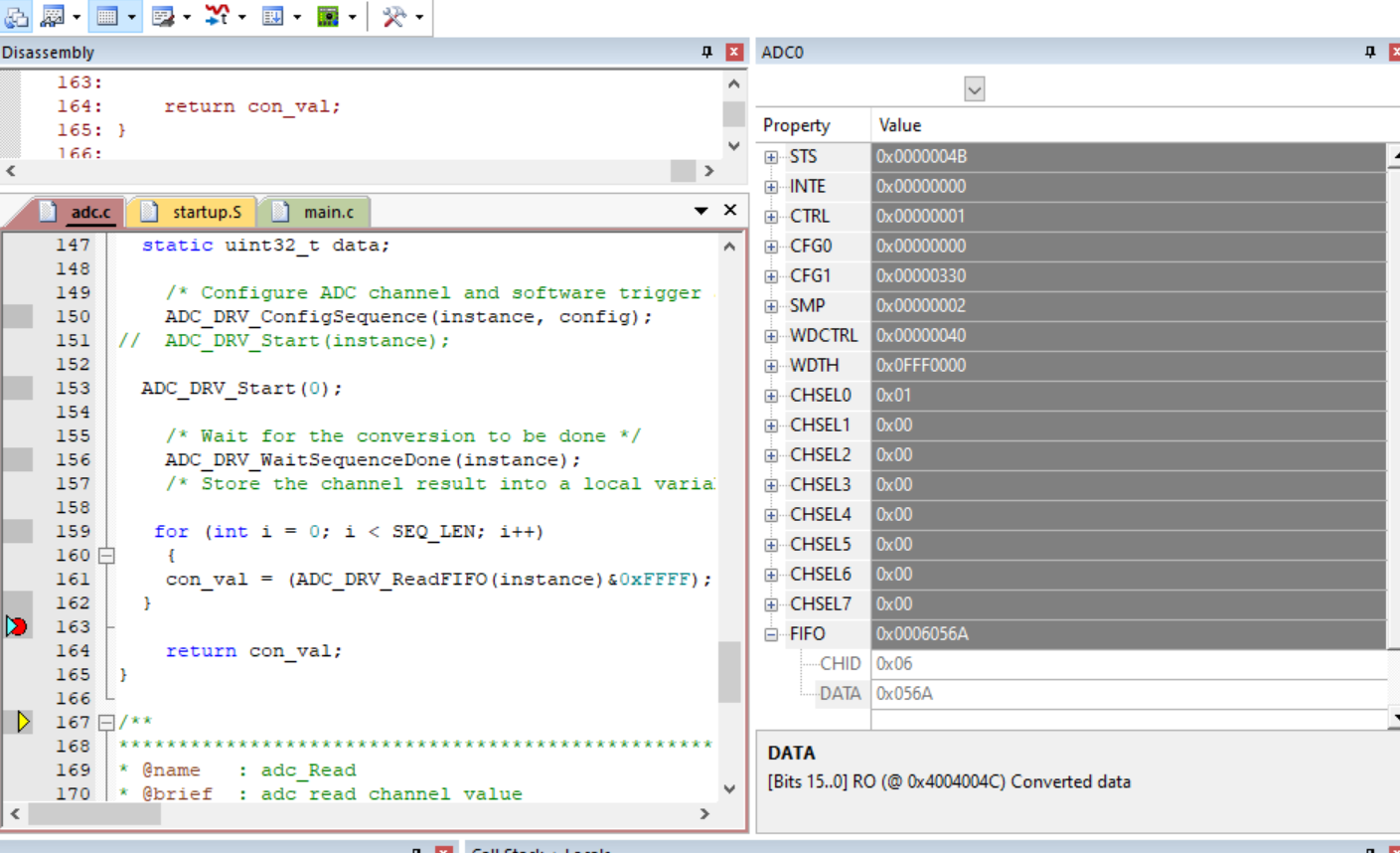
Task: Expand the Memory Windows dropdown arrow
Action: [x=131, y=17]
